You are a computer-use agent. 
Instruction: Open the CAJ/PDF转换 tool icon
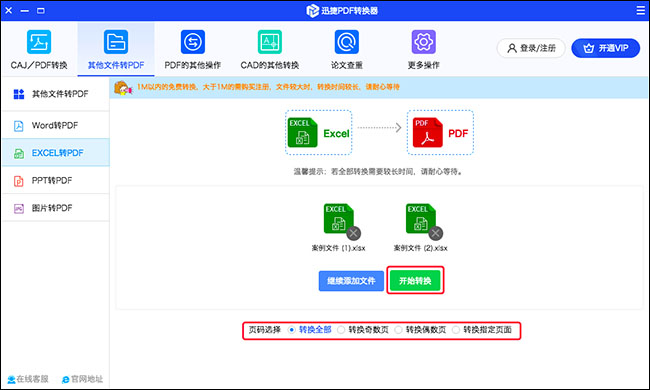tap(39, 42)
